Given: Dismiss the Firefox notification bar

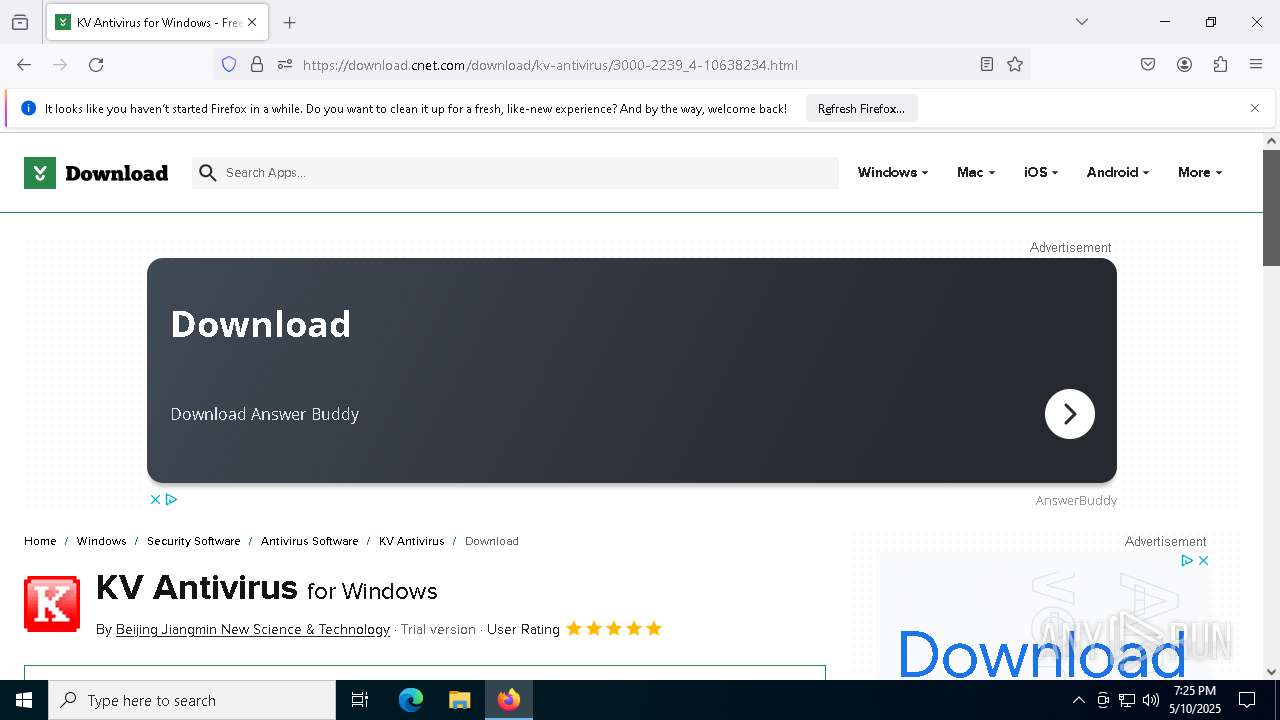Looking at the screenshot, I should pos(1255,108).
